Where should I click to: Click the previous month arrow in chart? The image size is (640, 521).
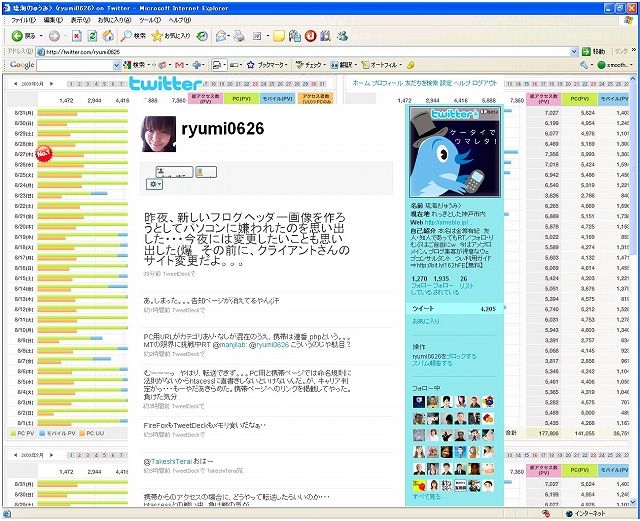(x=16, y=84)
